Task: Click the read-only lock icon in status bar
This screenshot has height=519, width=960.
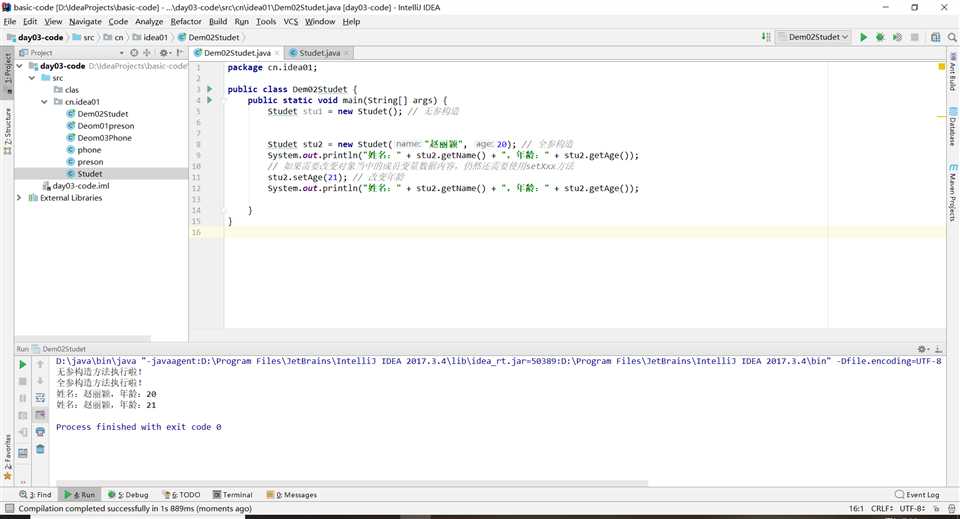Action: point(936,509)
